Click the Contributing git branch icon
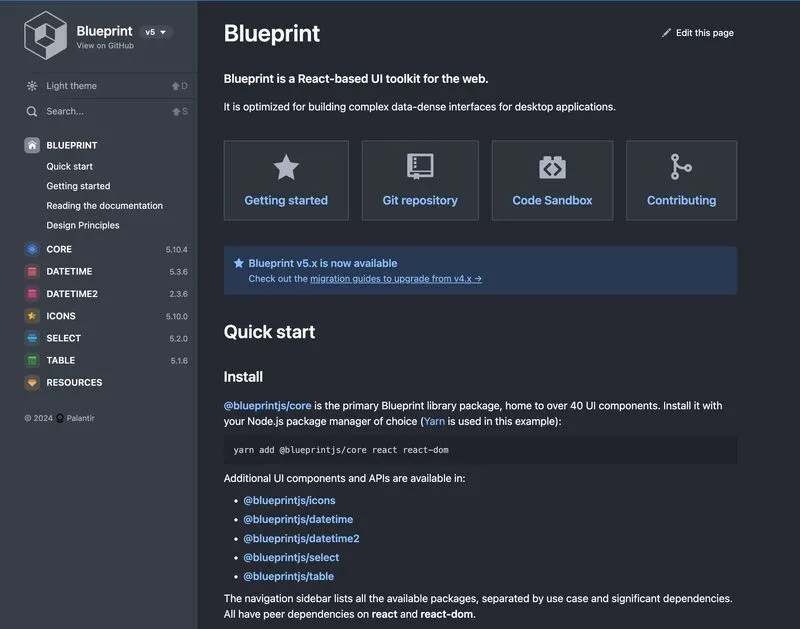 click(x=681, y=167)
